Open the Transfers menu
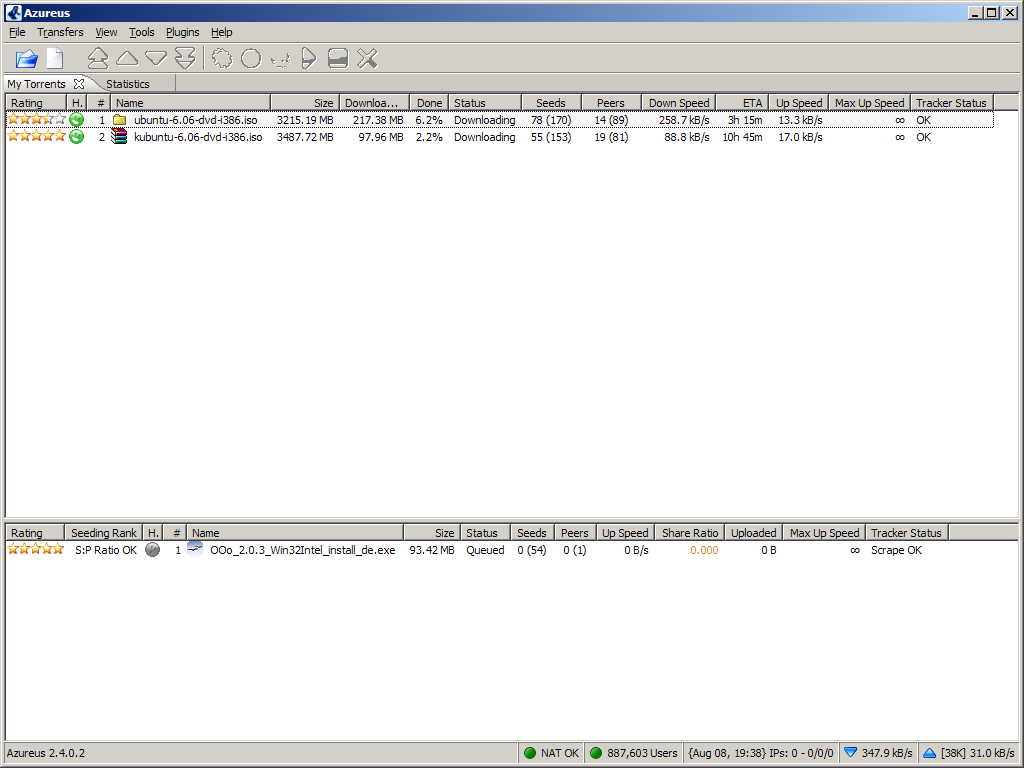This screenshot has height=768, width=1024. [60, 32]
